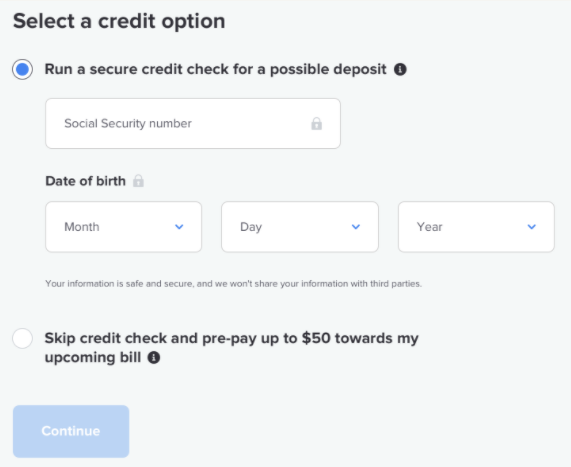Click info icon beside credit check option
Screen dimensions: 571x467
400,69
